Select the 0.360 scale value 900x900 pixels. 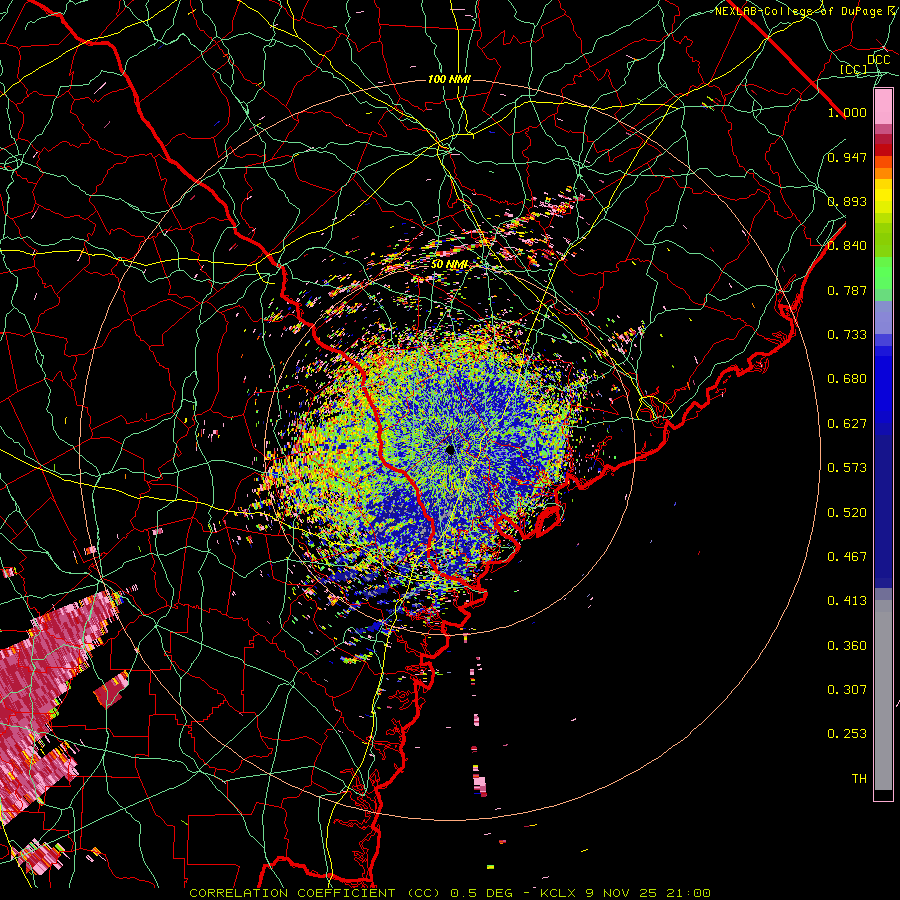click(x=847, y=646)
